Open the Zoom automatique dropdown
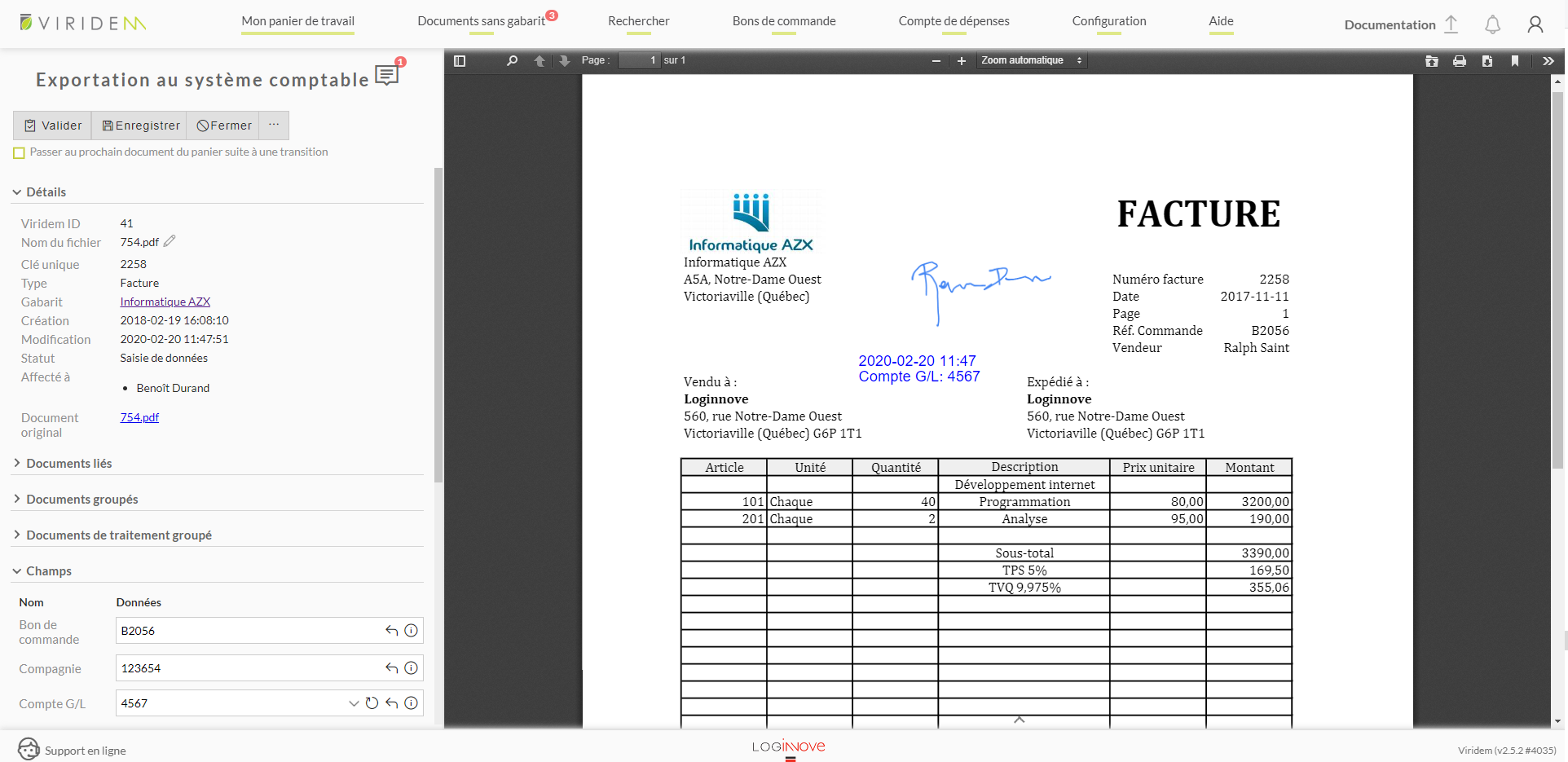The image size is (1568, 762). pyautogui.click(x=1031, y=59)
